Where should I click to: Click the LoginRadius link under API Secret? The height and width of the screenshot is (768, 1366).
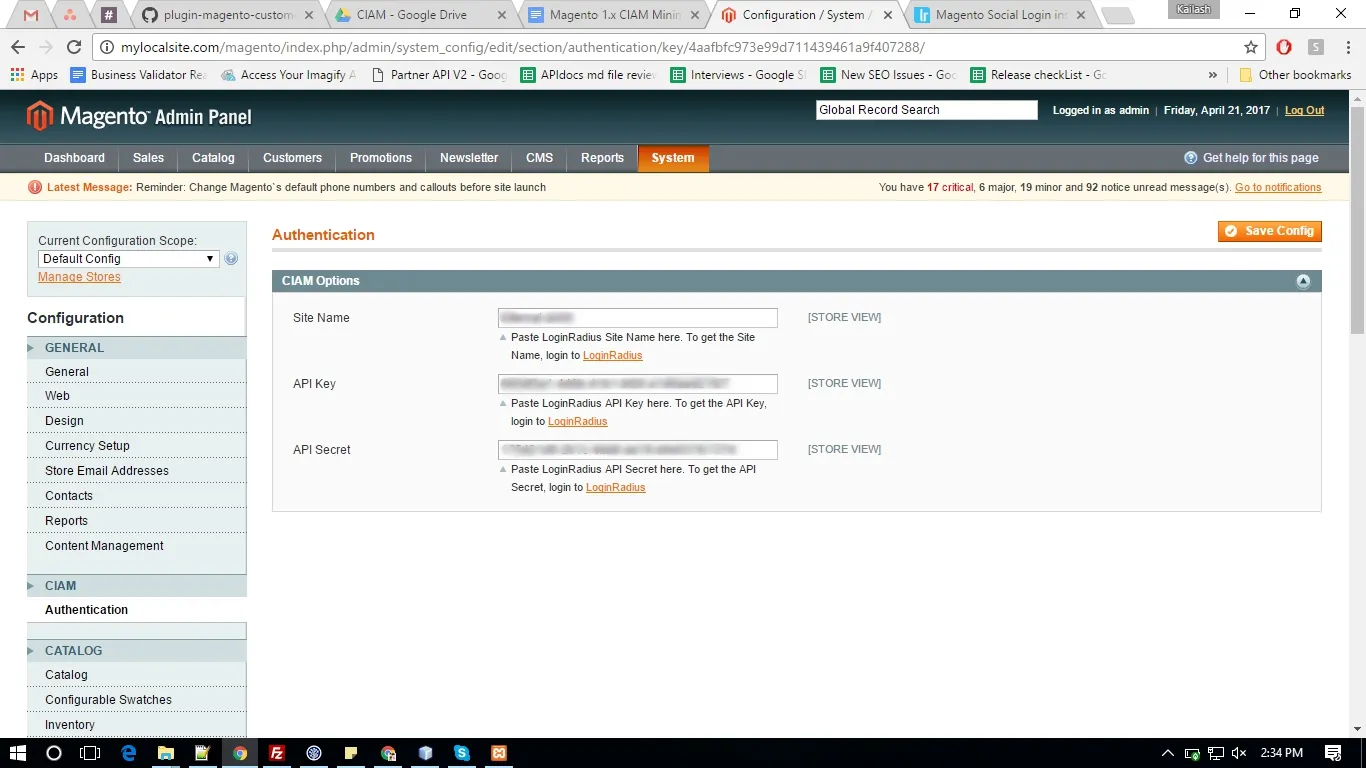pyautogui.click(x=615, y=487)
